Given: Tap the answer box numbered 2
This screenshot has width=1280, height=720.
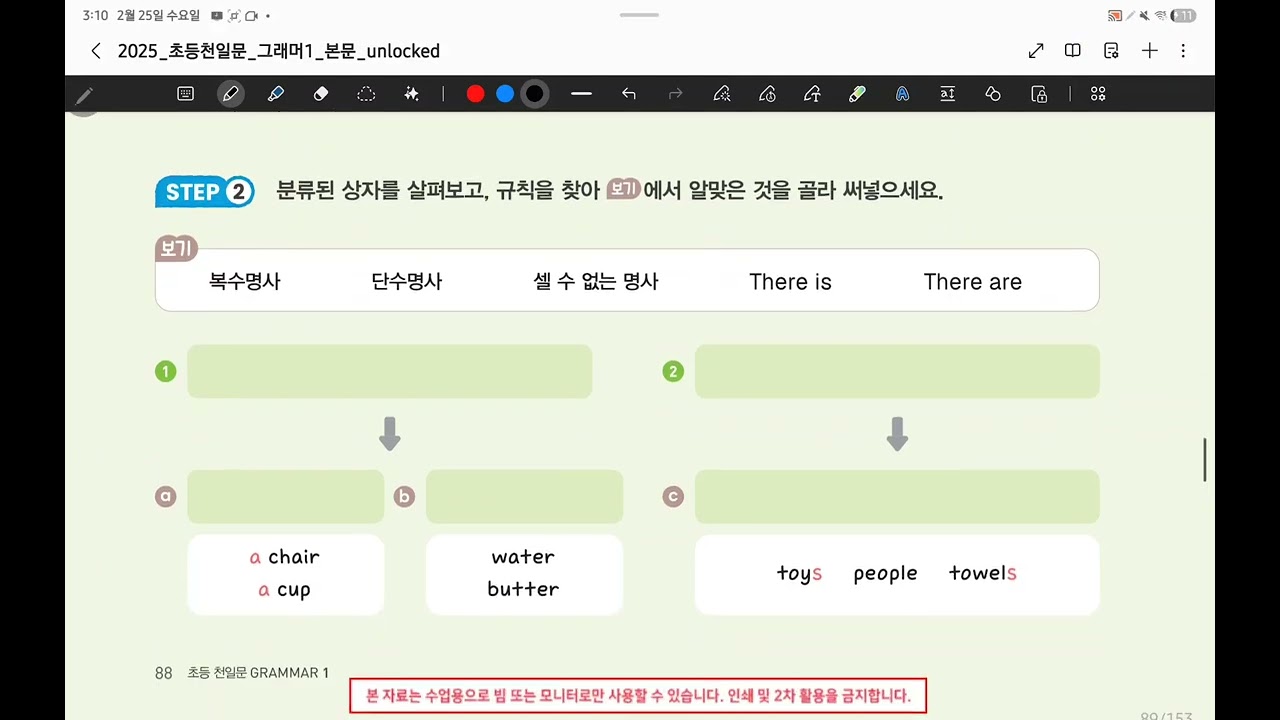Looking at the screenshot, I should point(897,371).
